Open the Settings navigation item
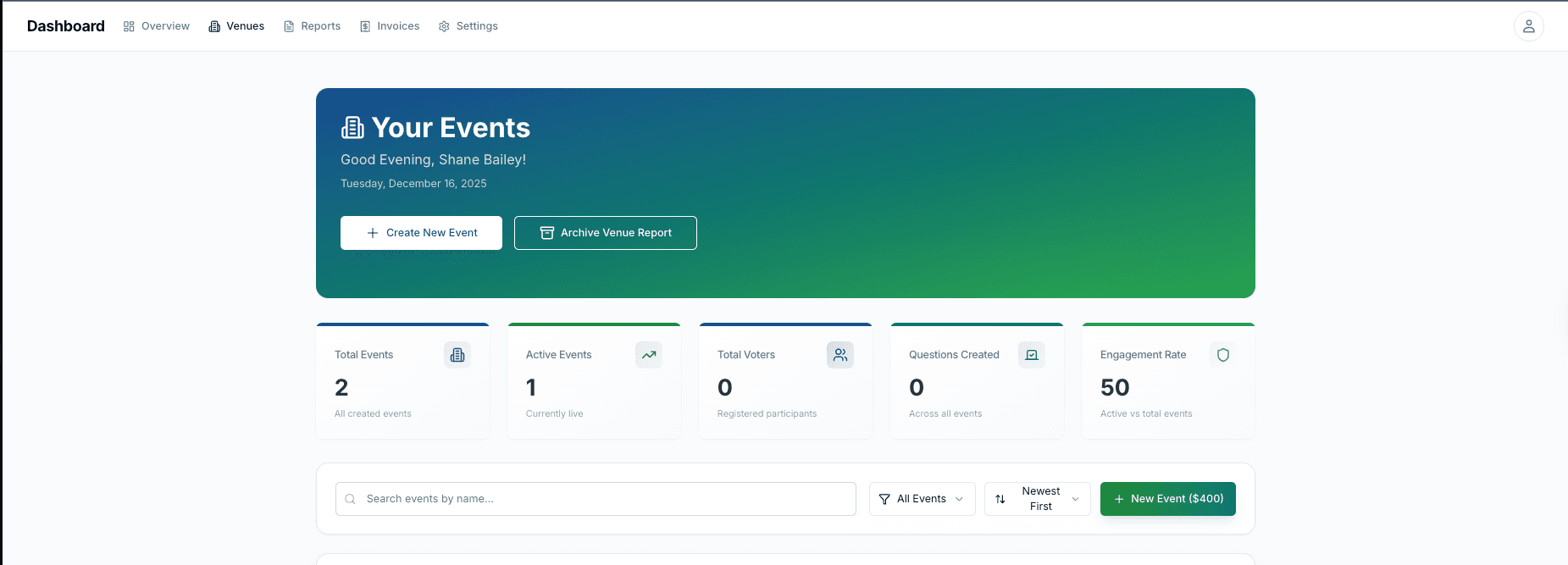 pyautogui.click(x=468, y=26)
